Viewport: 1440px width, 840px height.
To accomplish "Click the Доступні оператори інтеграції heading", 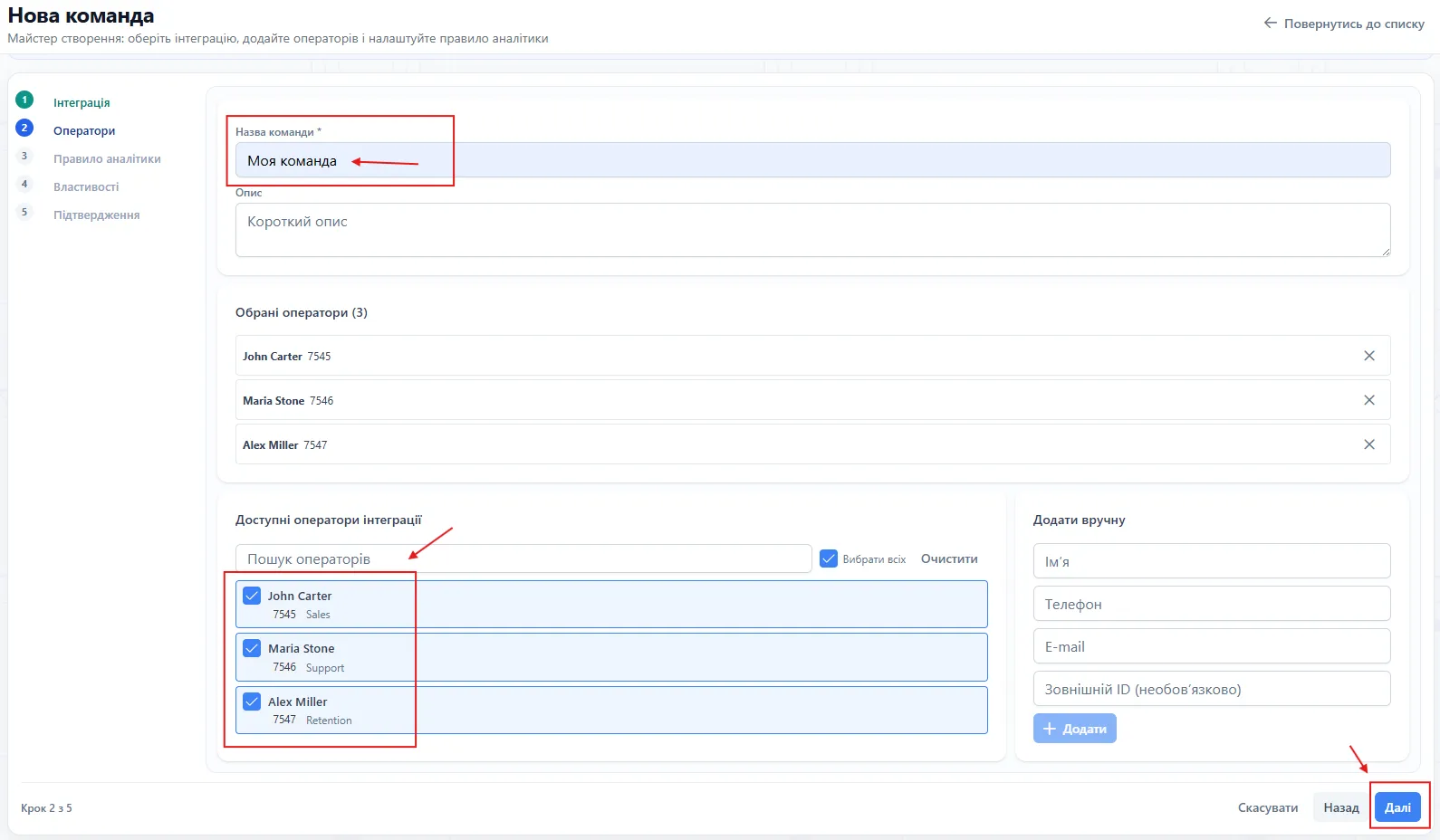I will click(329, 520).
